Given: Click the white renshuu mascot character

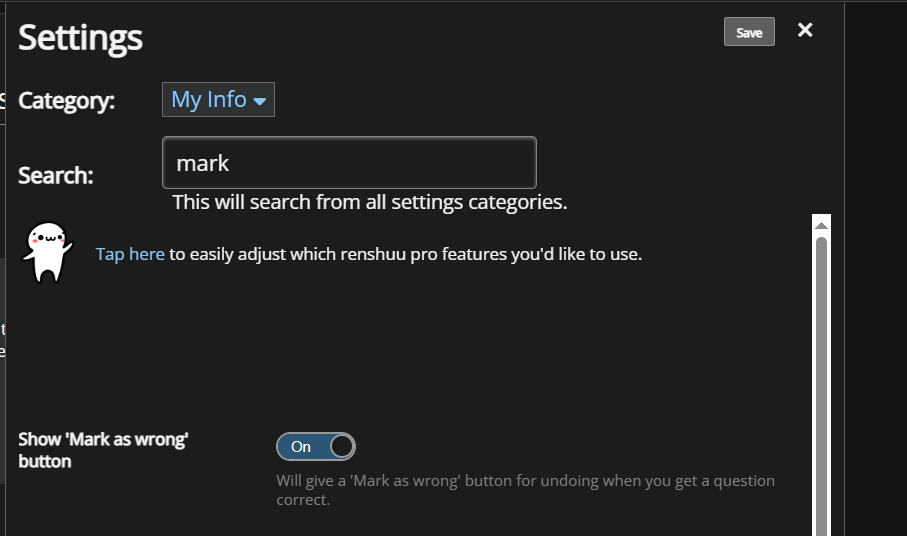Looking at the screenshot, I should tap(47, 253).
